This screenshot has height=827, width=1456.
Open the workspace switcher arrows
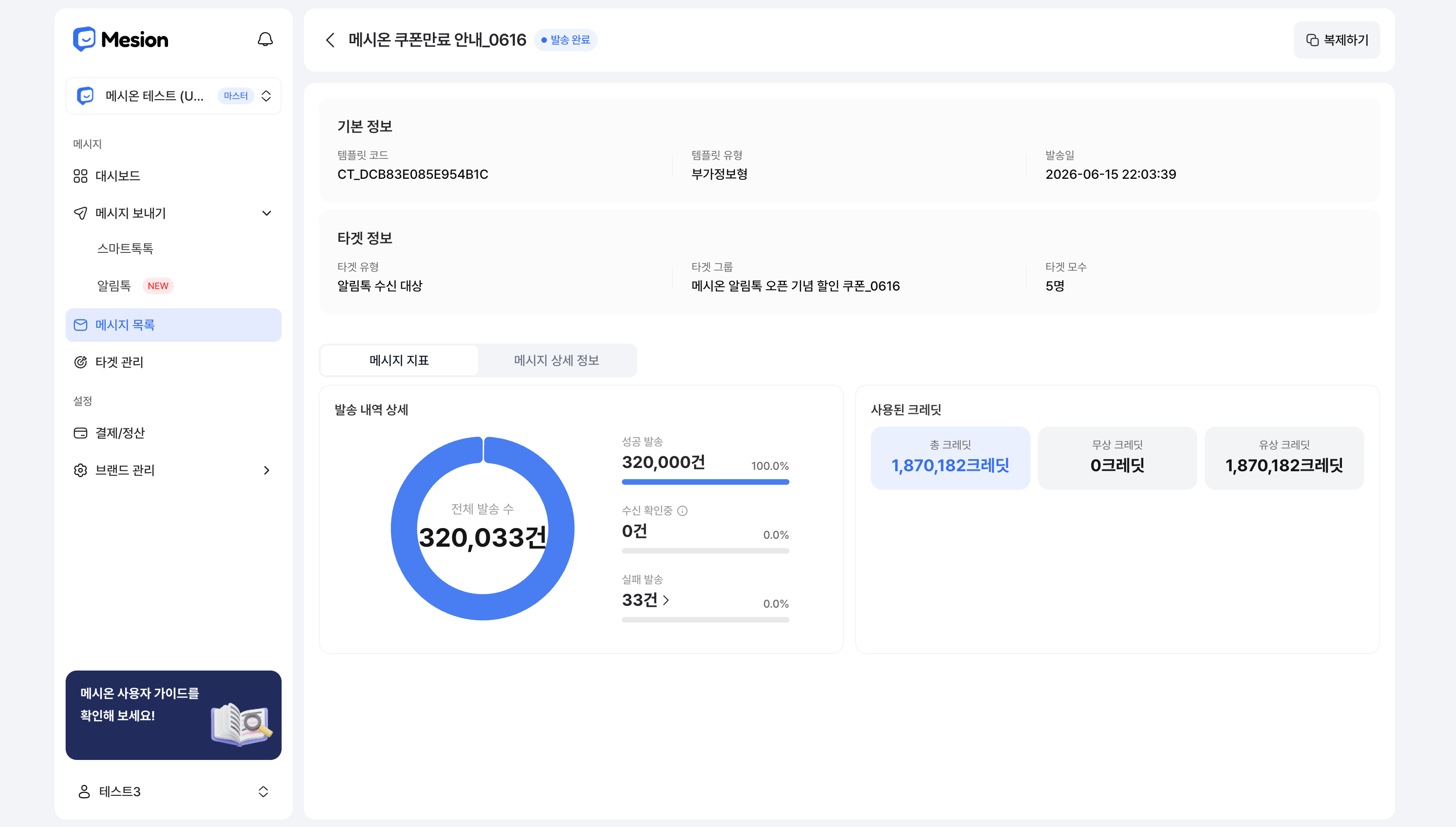[x=266, y=95]
